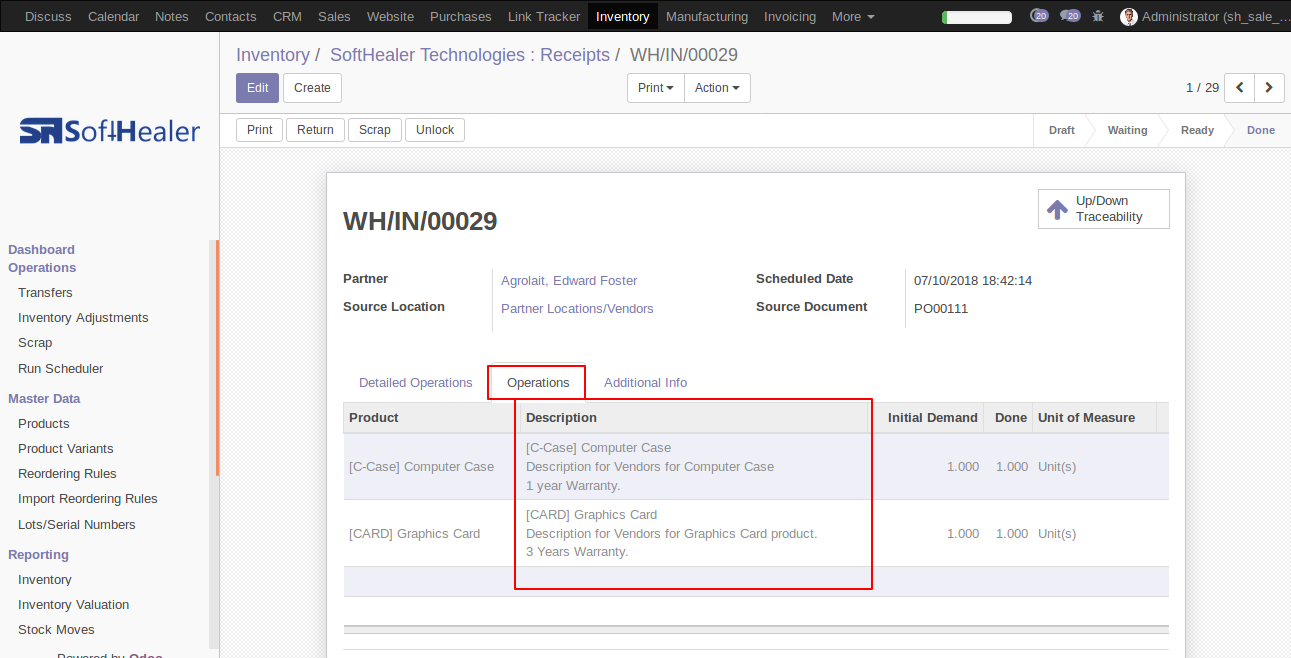Click the Scrap button
This screenshot has width=1291, height=658.
tap(375, 130)
